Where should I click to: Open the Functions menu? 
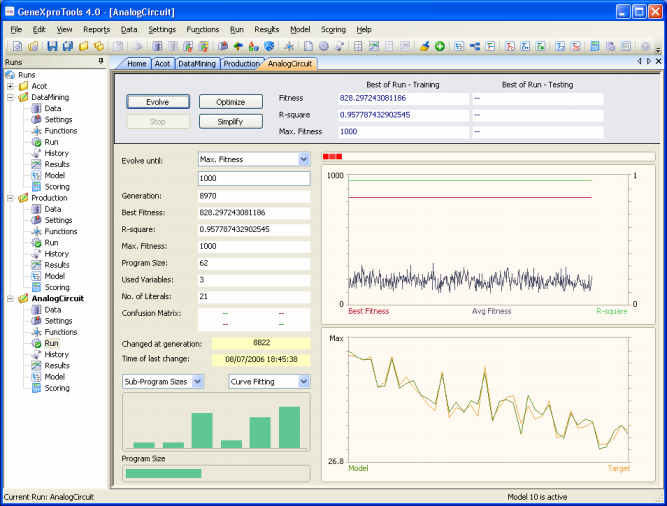click(x=202, y=29)
